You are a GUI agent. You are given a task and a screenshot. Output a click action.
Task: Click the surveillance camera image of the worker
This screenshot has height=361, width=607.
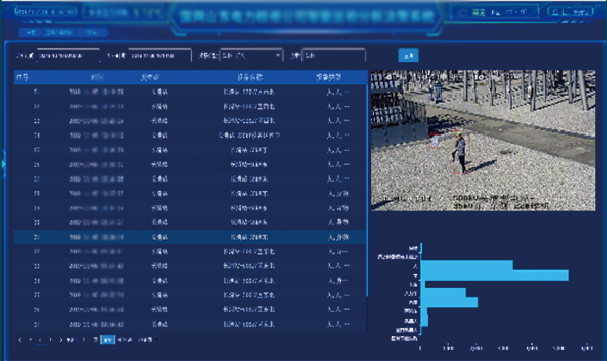pos(483,140)
